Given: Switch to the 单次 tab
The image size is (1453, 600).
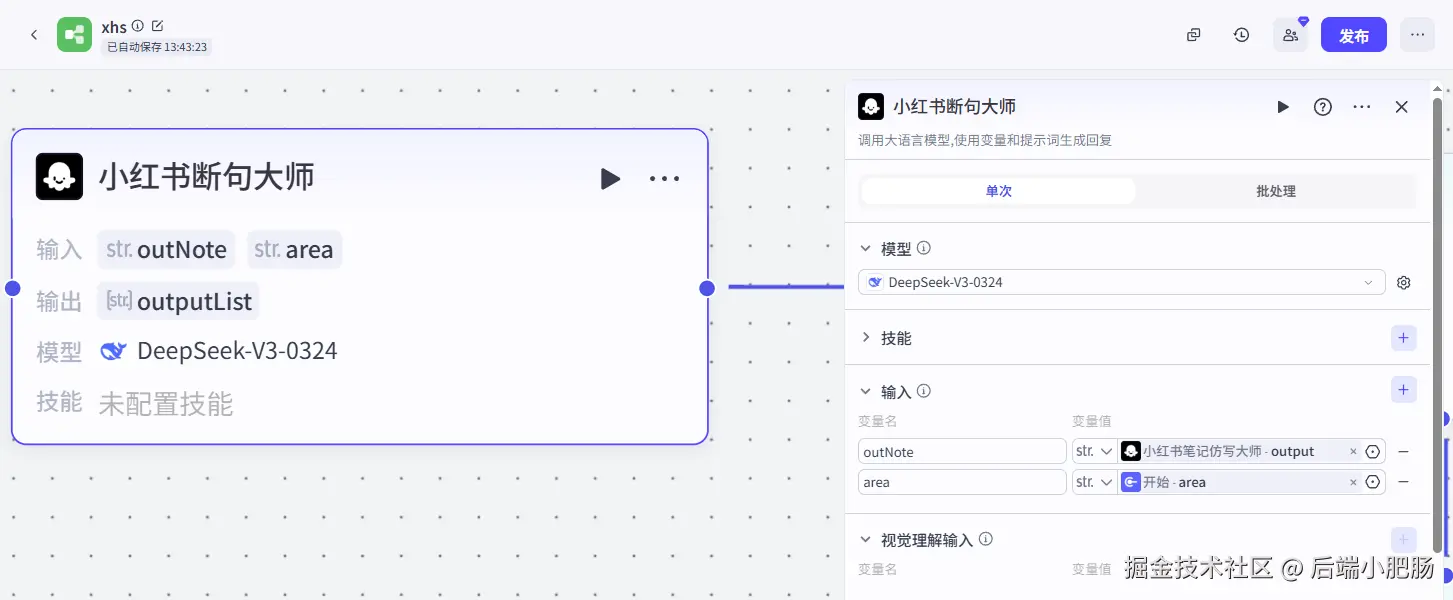Looking at the screenshot, I should pyautogui.click(x=998, y=191).
